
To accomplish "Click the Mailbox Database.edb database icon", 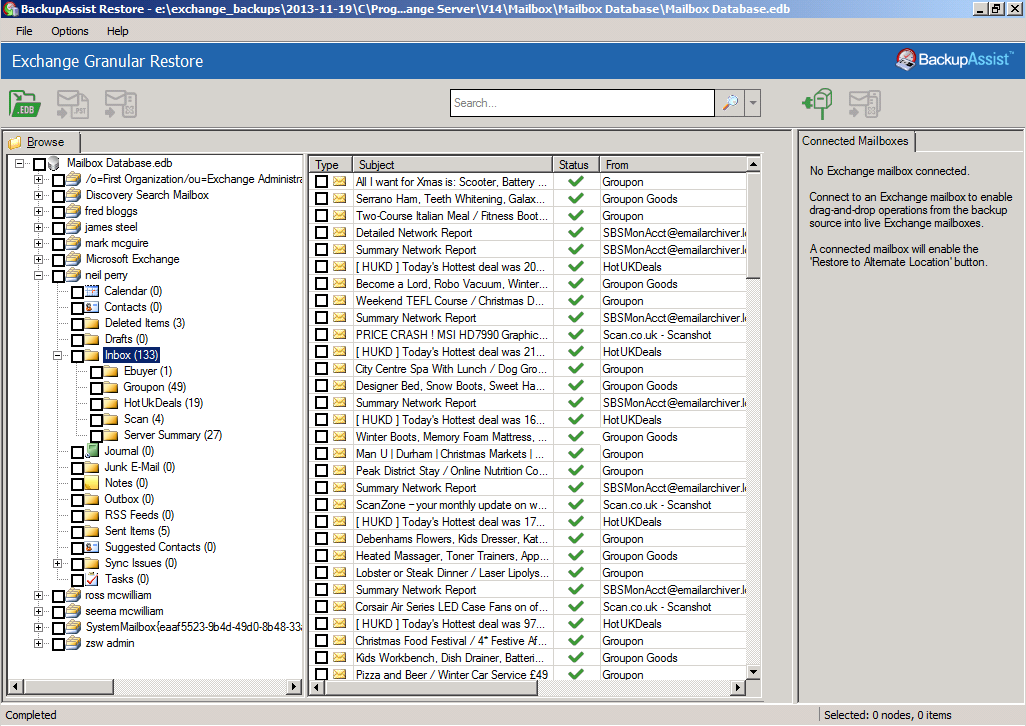I will [x=54, y=163].
